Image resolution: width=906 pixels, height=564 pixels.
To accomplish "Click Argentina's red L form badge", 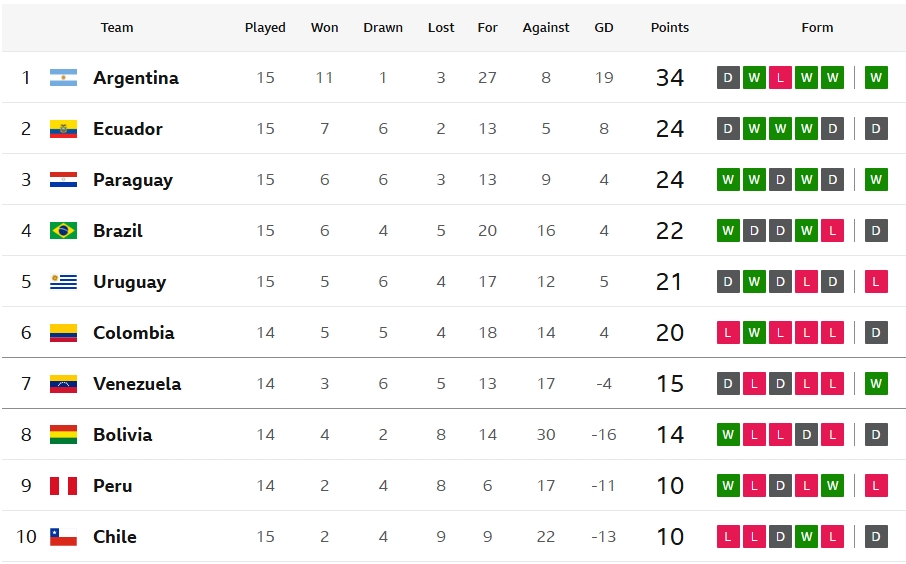I will pos(780,77).
